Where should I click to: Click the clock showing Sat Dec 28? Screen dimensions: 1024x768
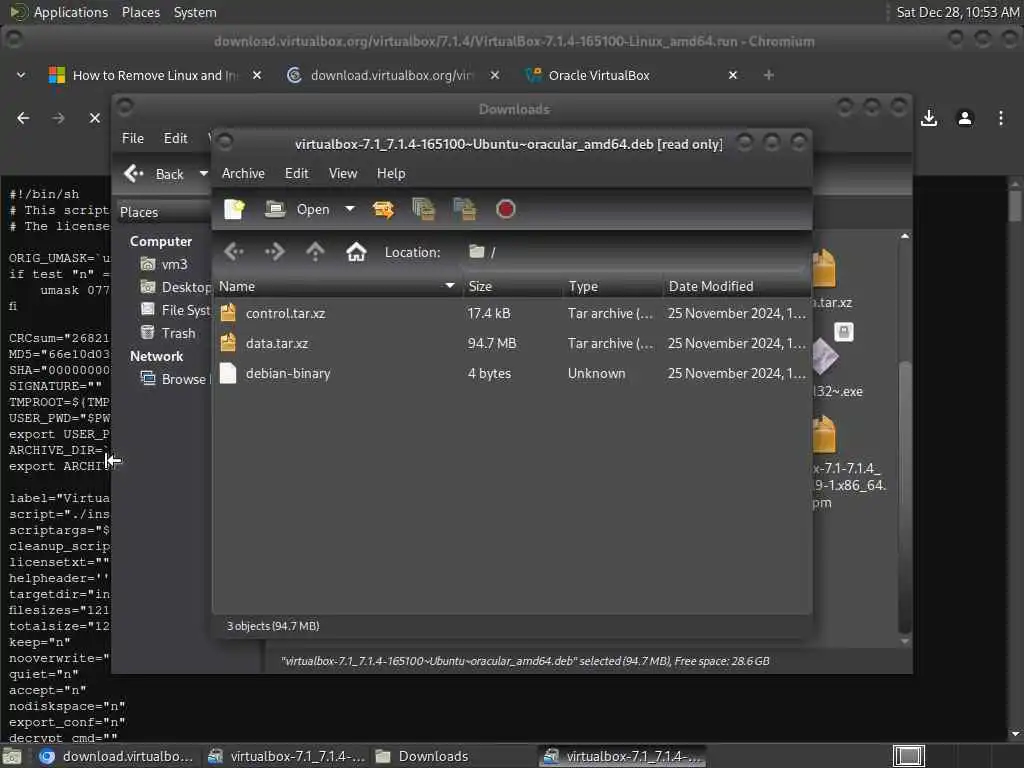(957, 12)
